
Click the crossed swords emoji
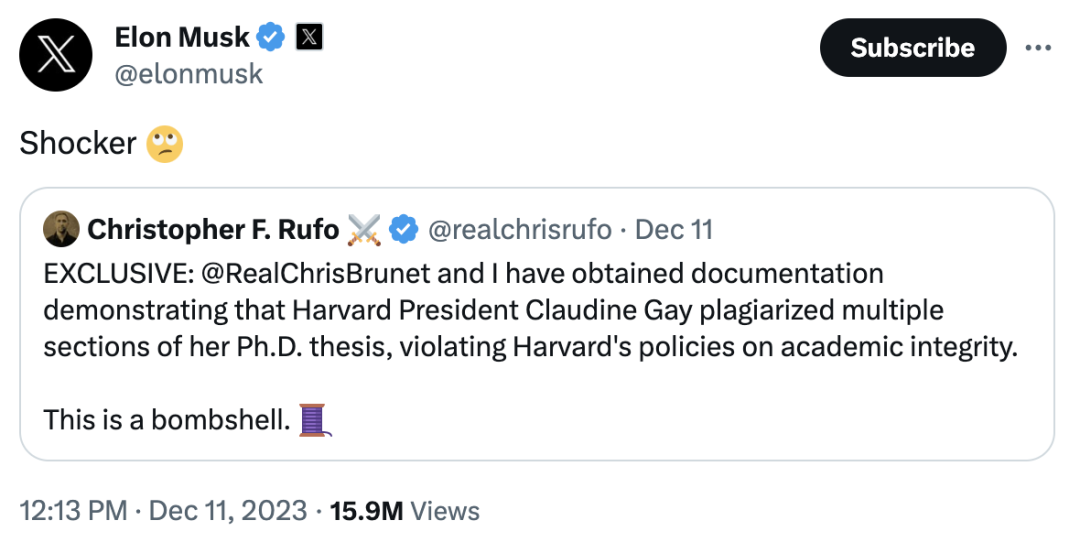coord(364,230)
